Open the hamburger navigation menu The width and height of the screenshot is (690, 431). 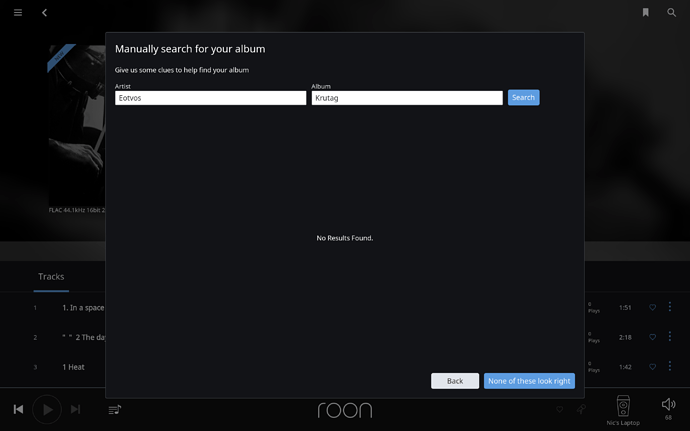[x=18, y=13]
